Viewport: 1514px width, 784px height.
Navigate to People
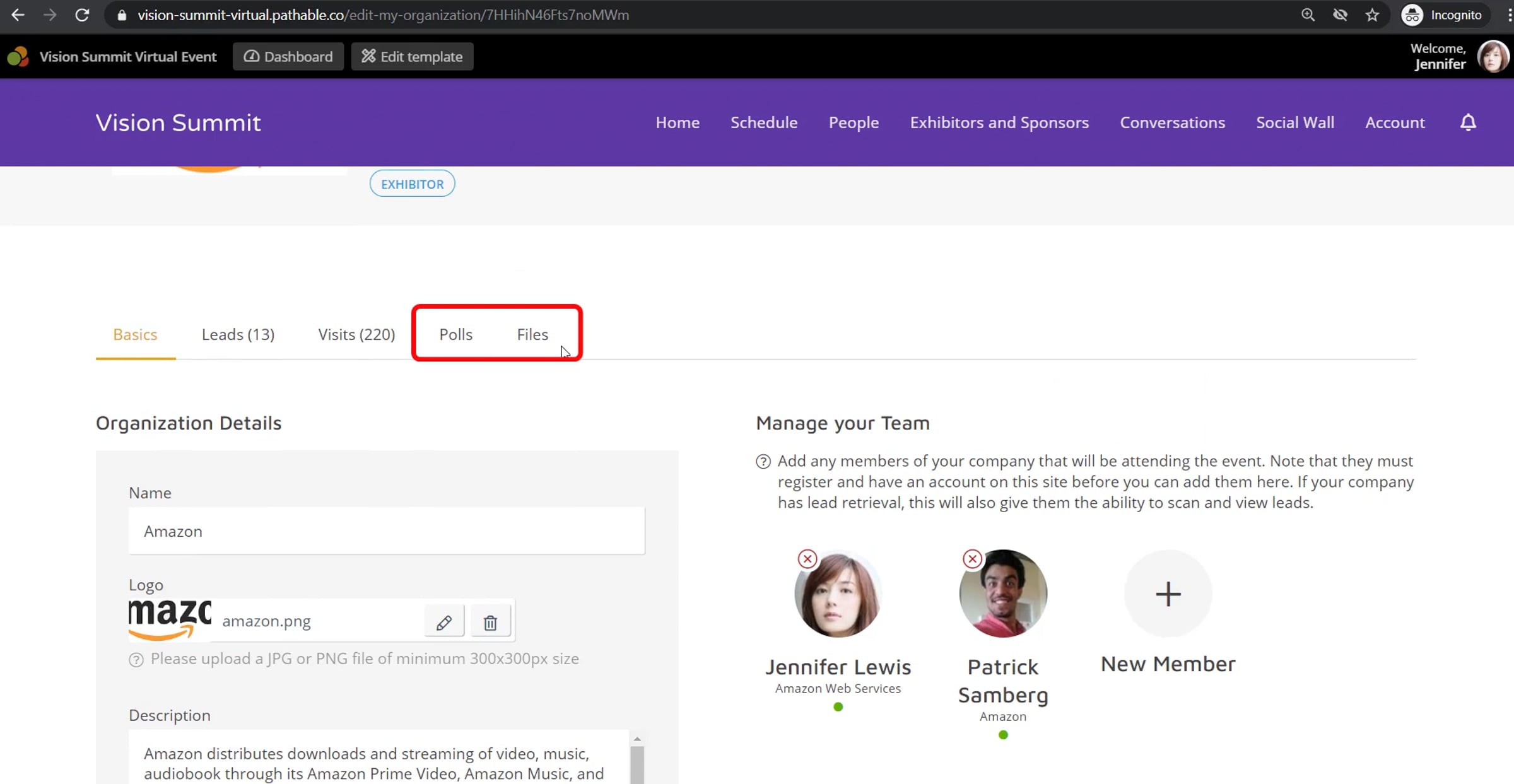click(854, 122)
